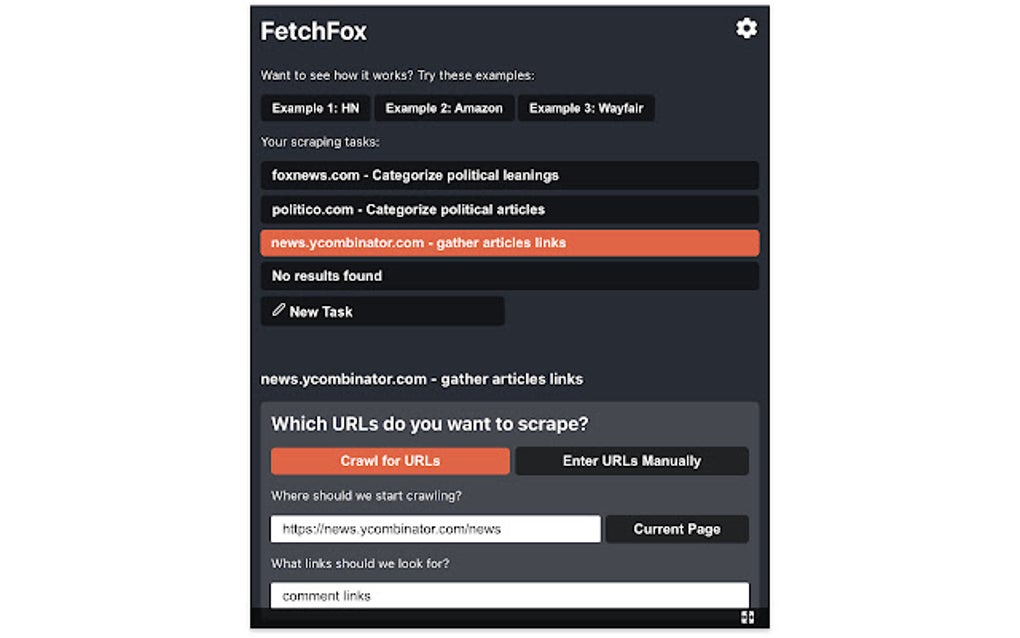Load the Example 3: Wayfair sample
The image size is (1020, 638).
pos(585,108)
